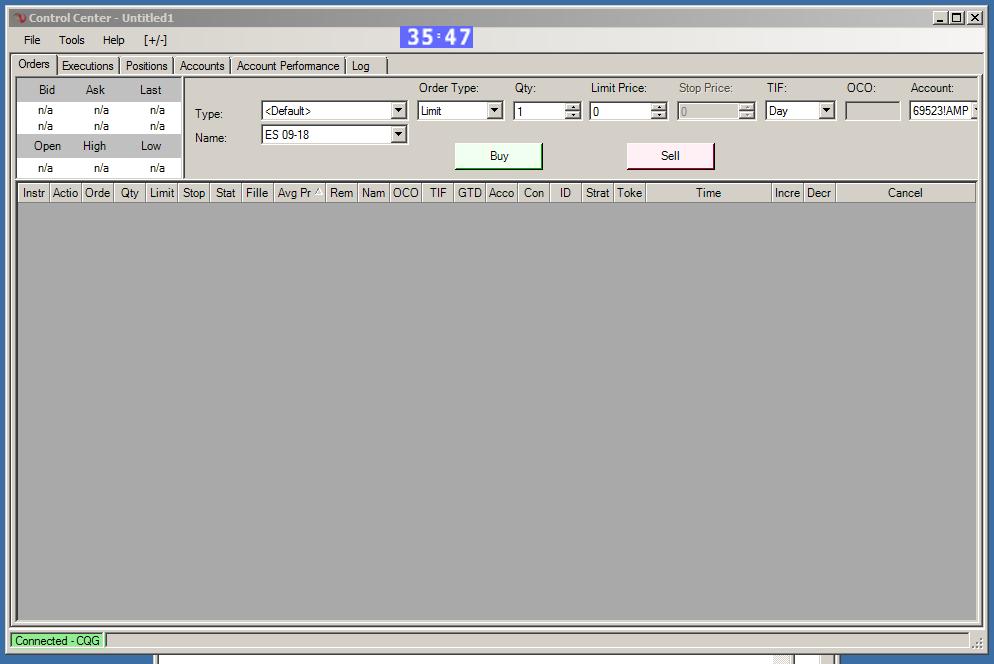Sort by TIF grid column header
Screen dimensions: 994x664
438,193
